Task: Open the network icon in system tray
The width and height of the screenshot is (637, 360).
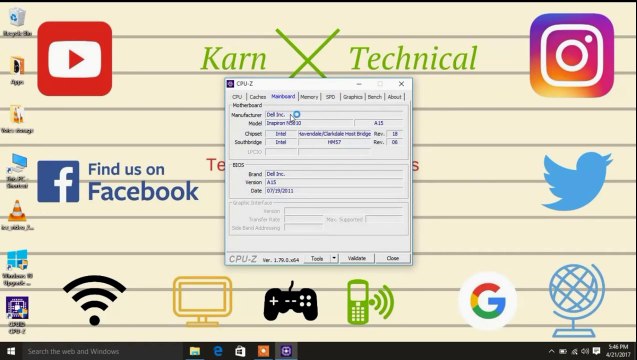Action: pyautogui.click(x=574, y=351)
